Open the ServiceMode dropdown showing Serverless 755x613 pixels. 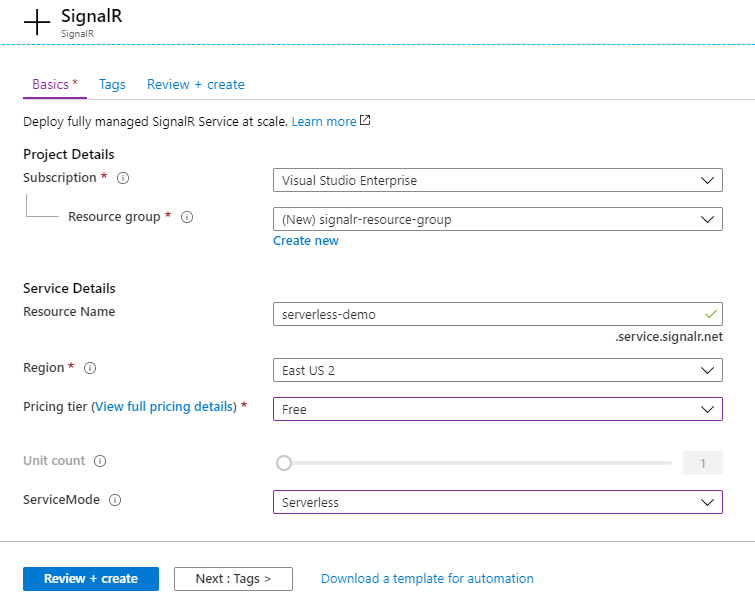(x=498, y=502)
